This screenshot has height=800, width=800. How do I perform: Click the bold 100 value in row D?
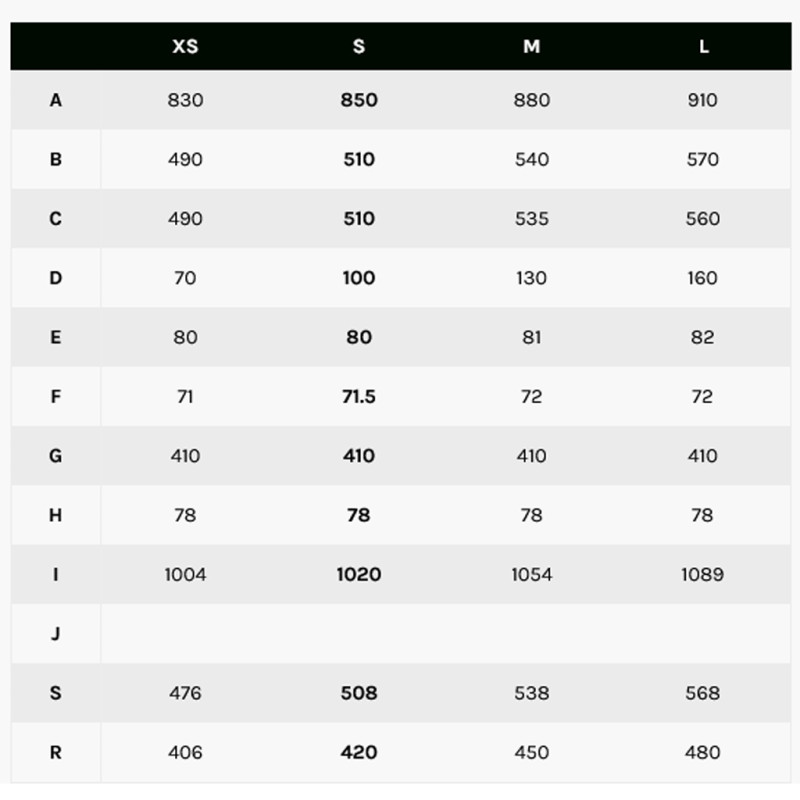[359, 278]
